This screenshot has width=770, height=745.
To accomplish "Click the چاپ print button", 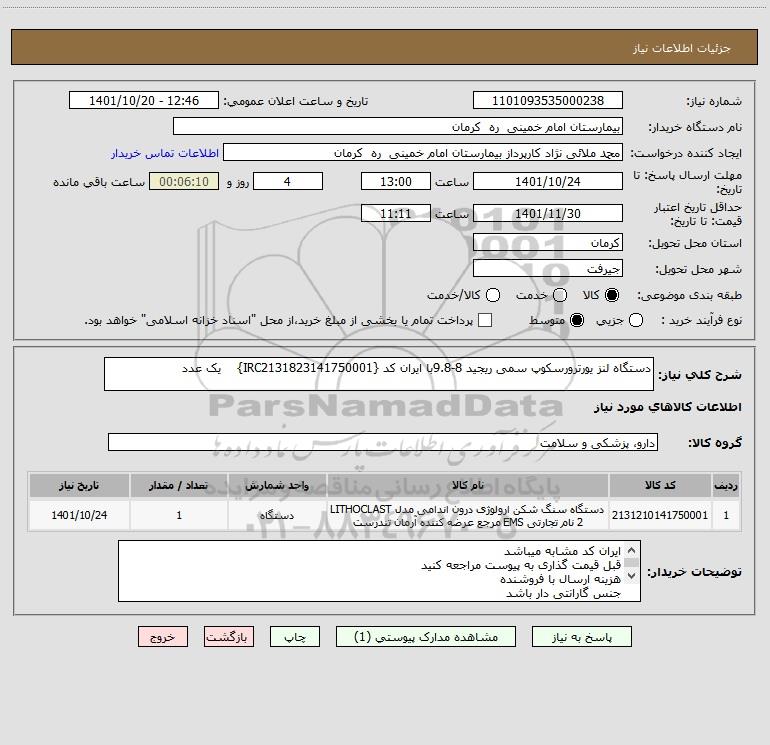I will (x=295, y=637).
